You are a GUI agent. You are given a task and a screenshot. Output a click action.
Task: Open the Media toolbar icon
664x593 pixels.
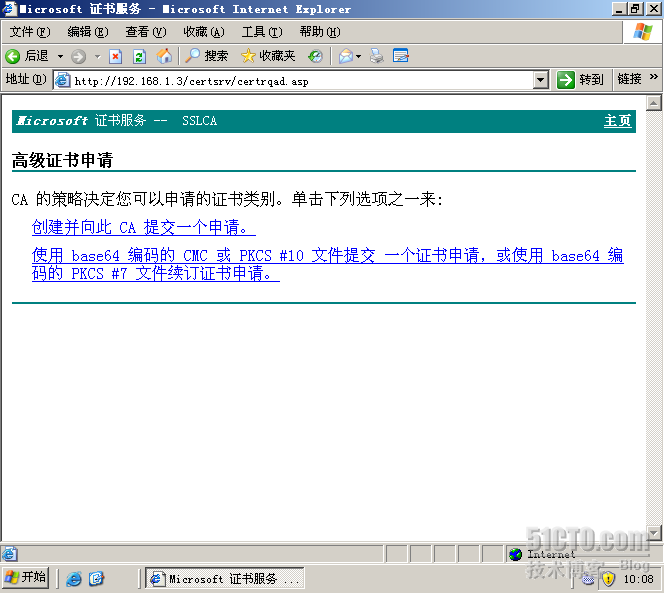[x=315, y=56]
